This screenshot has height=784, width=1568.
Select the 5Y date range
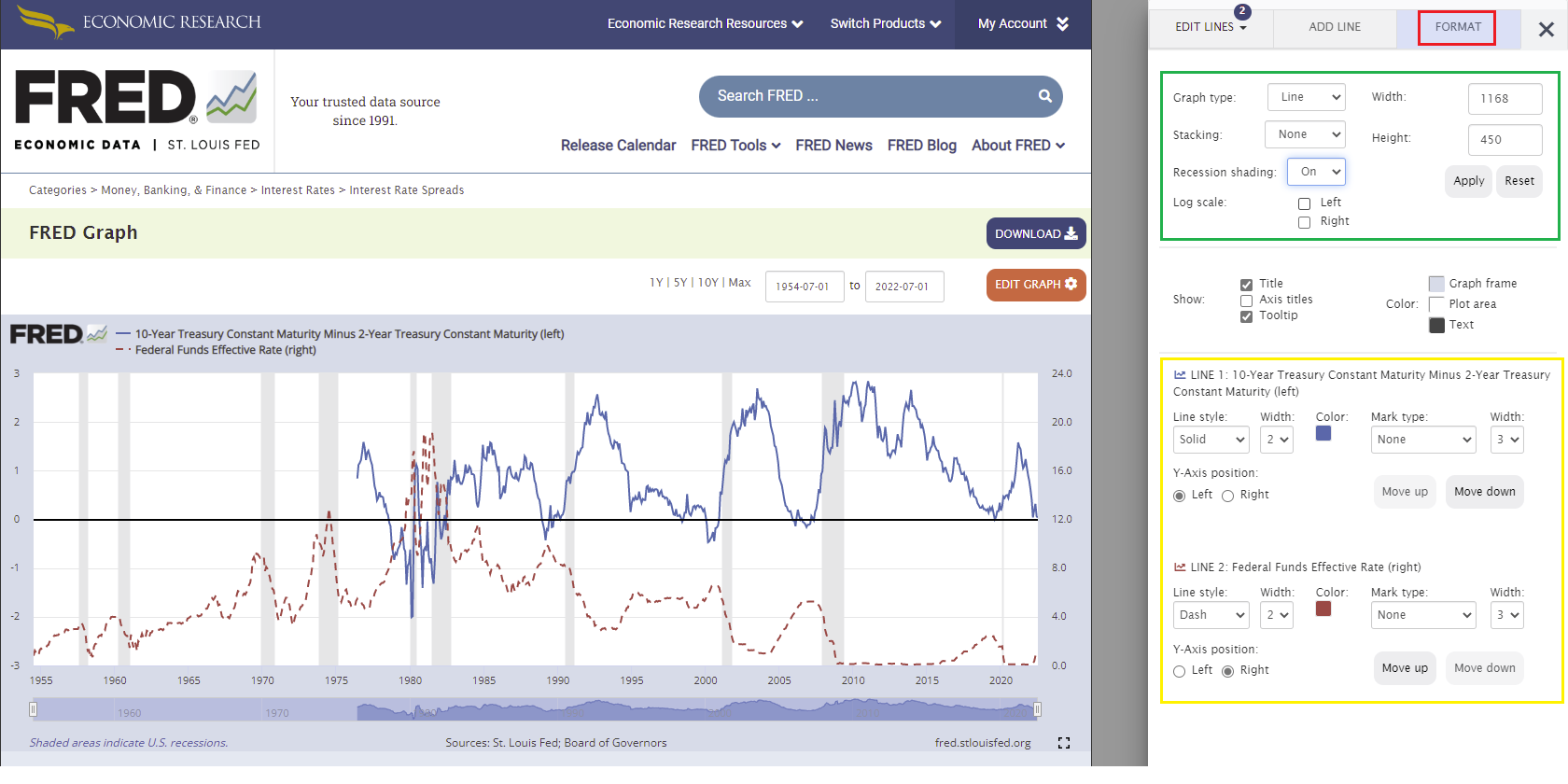680,283
